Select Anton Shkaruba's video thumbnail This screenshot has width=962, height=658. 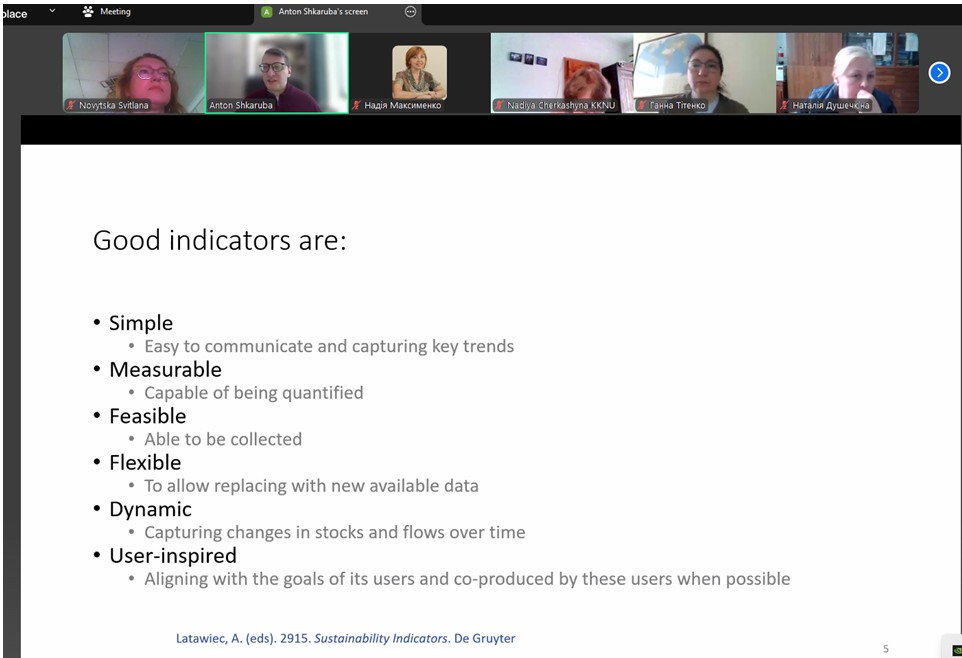[277, 70]
